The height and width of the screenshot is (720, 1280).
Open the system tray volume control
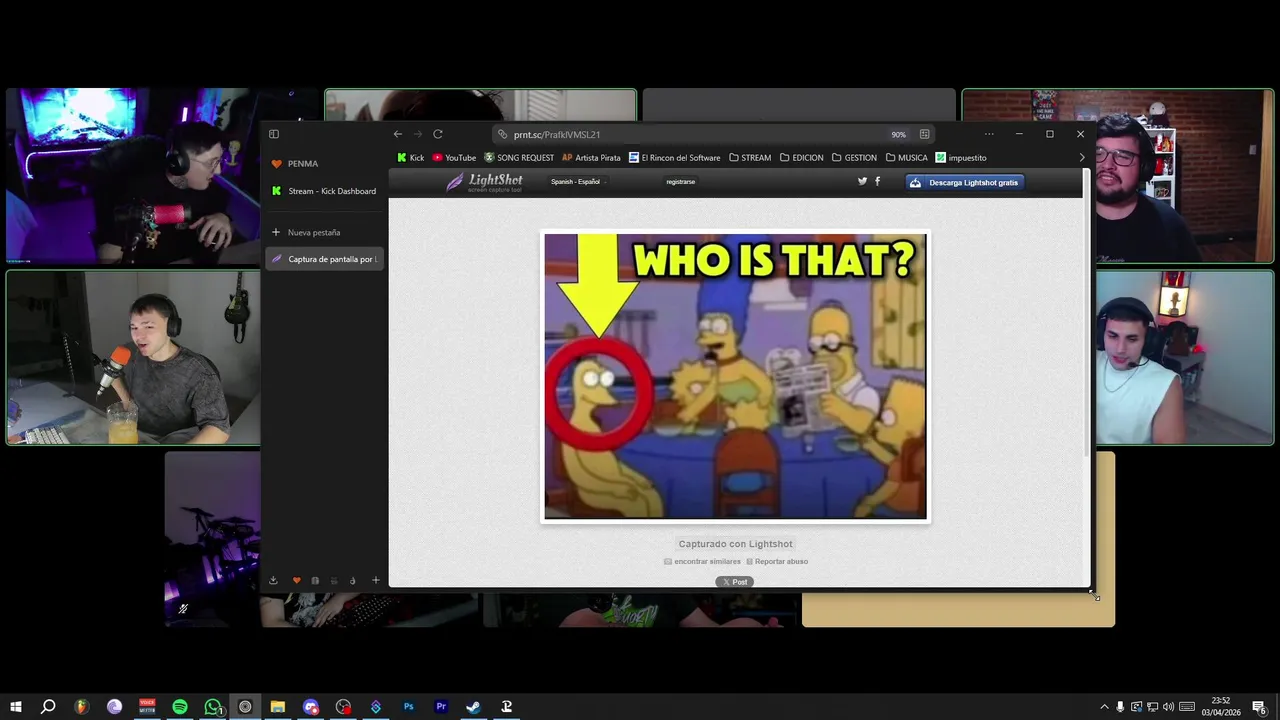click(x=1168, y=707)
